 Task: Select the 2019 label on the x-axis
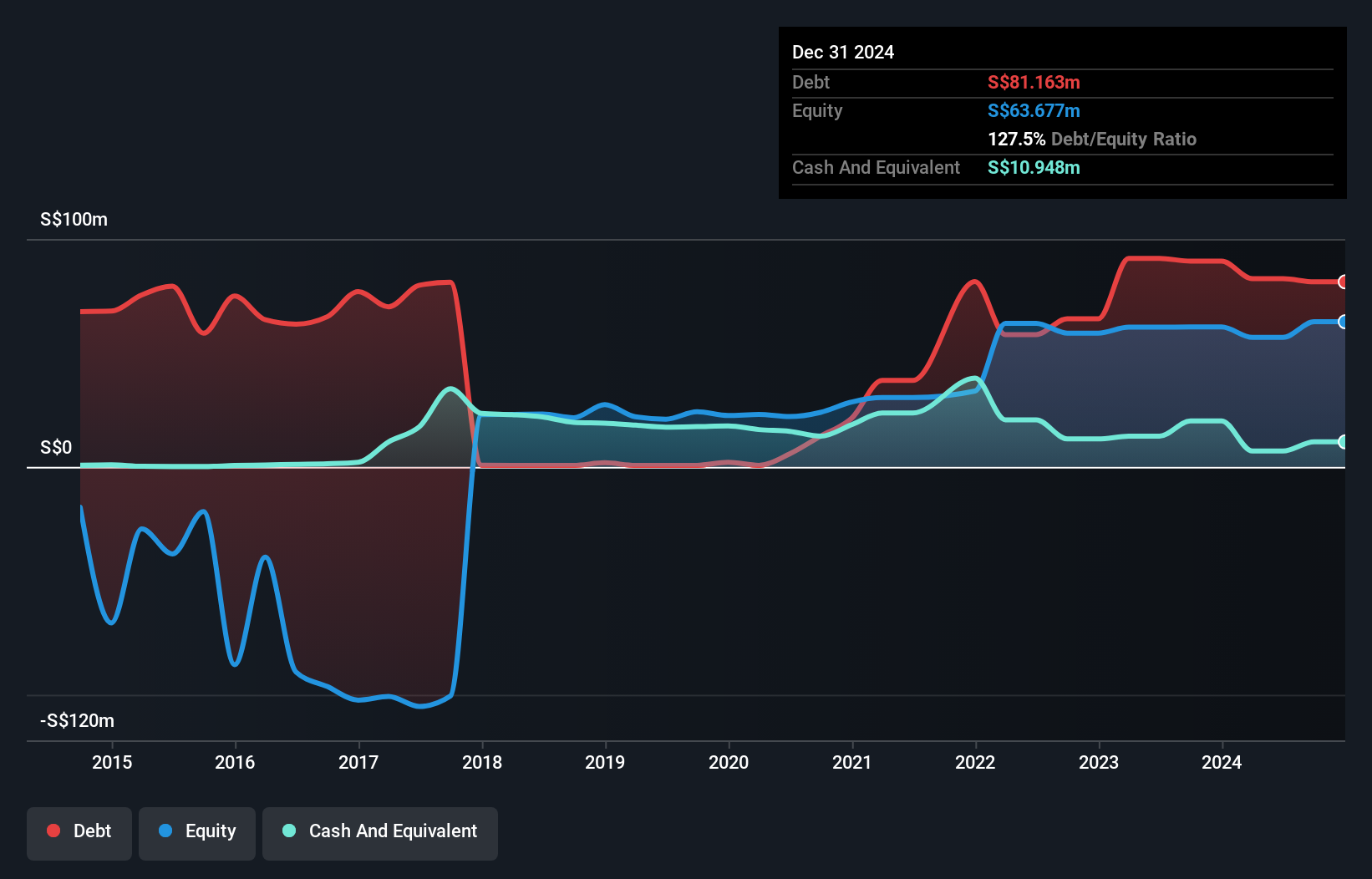[x=605, y=762]
